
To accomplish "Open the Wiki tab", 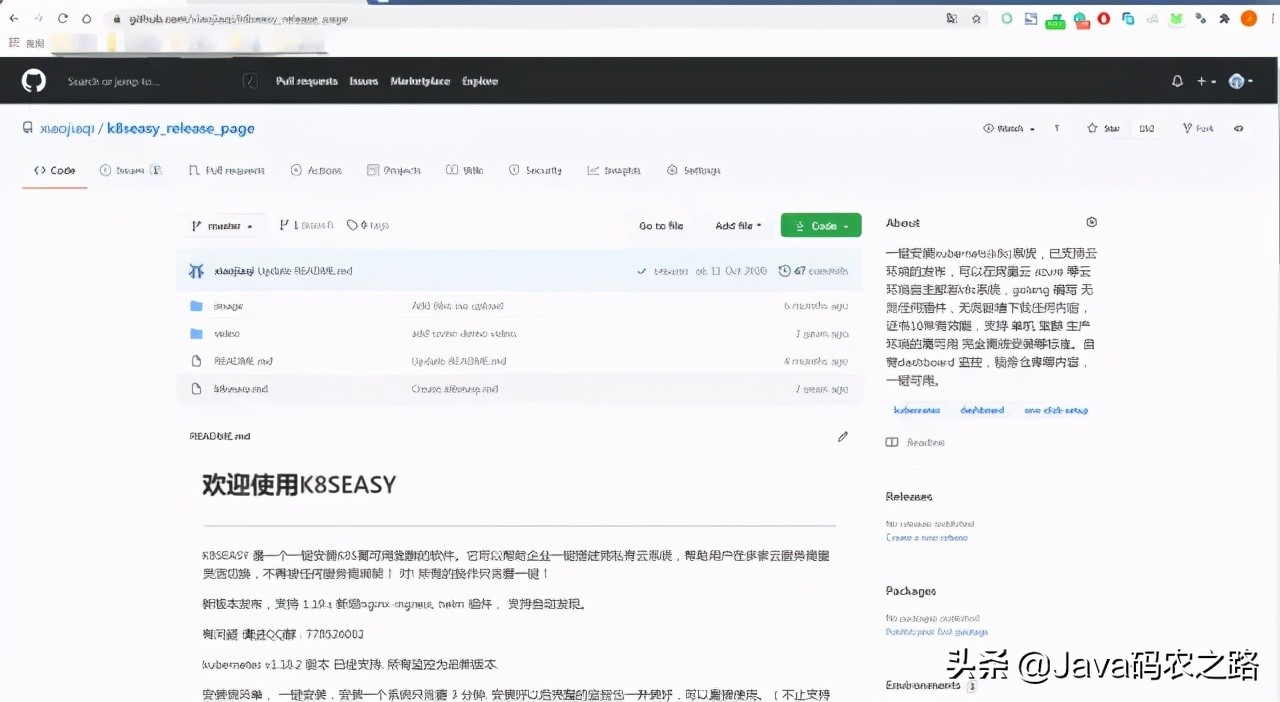I will (465, 170).
